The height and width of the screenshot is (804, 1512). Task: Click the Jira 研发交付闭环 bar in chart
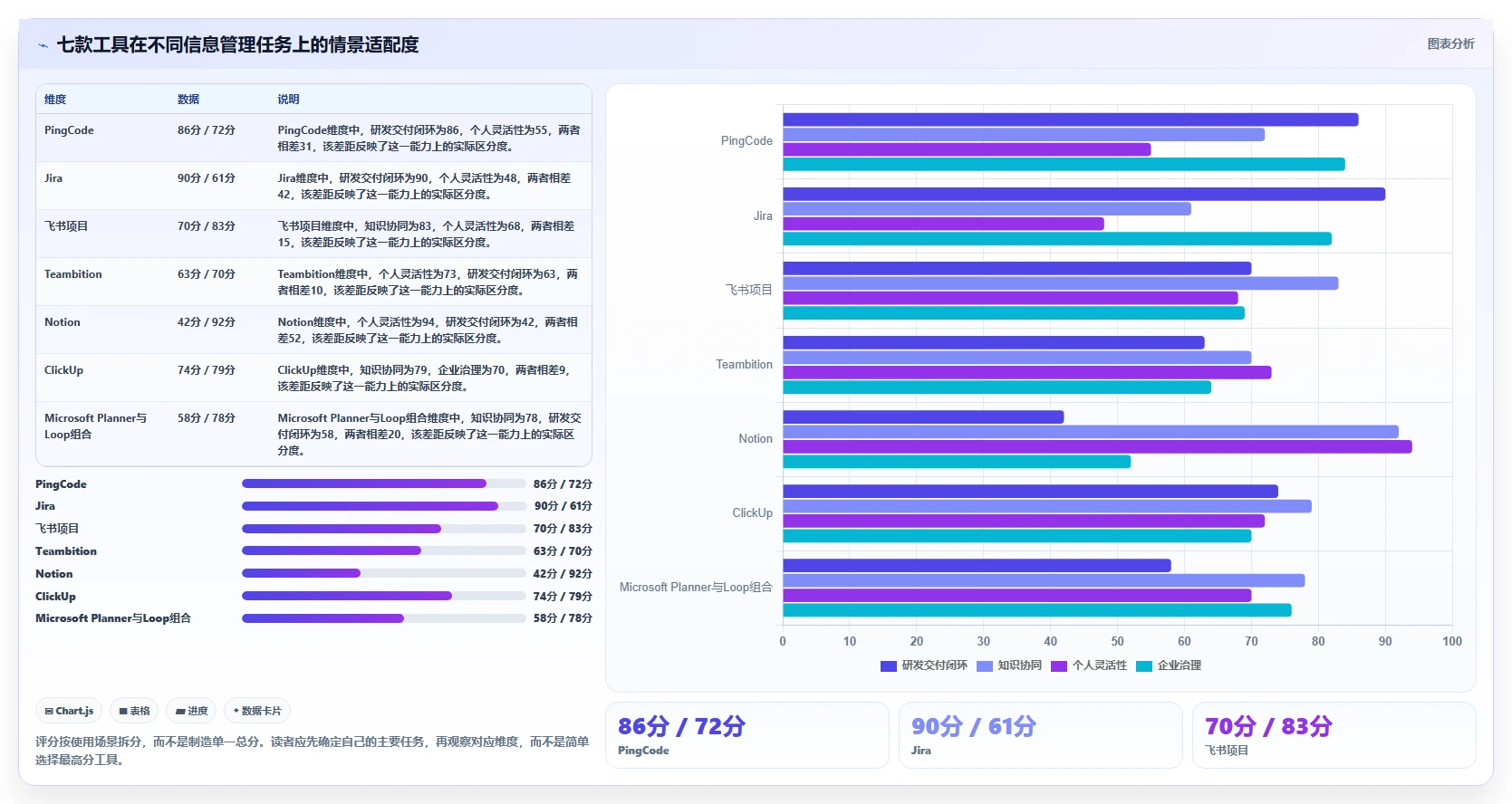(x=1084, y=194)
